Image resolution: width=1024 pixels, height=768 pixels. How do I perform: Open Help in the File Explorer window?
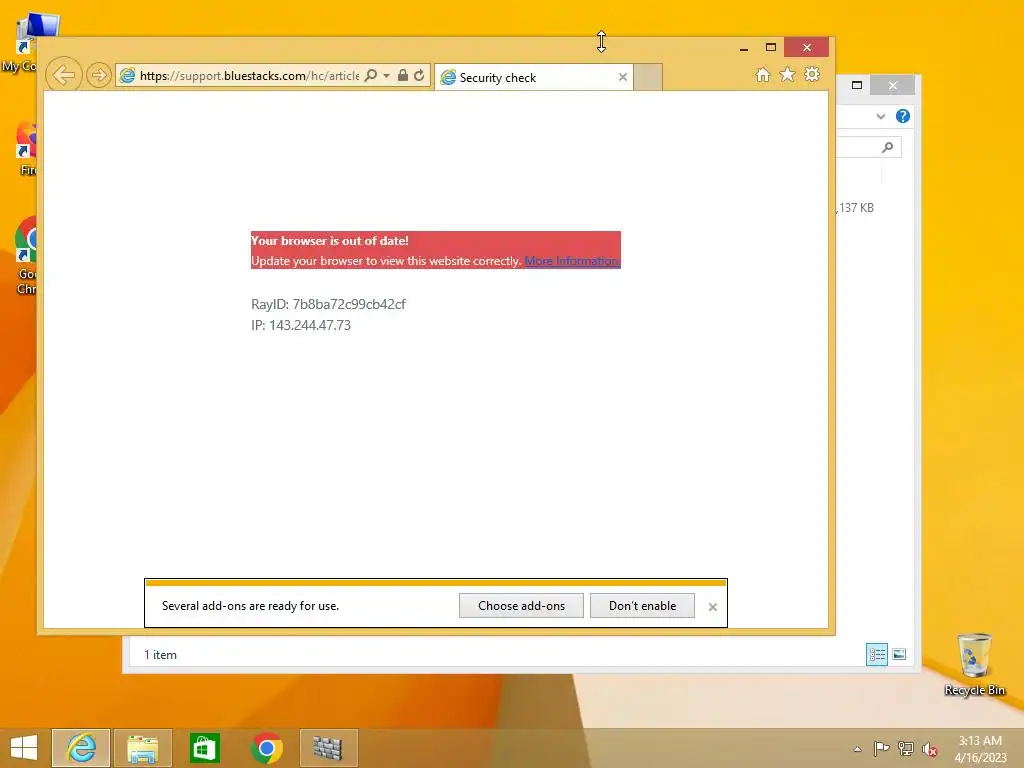click(x=903, y=116)
